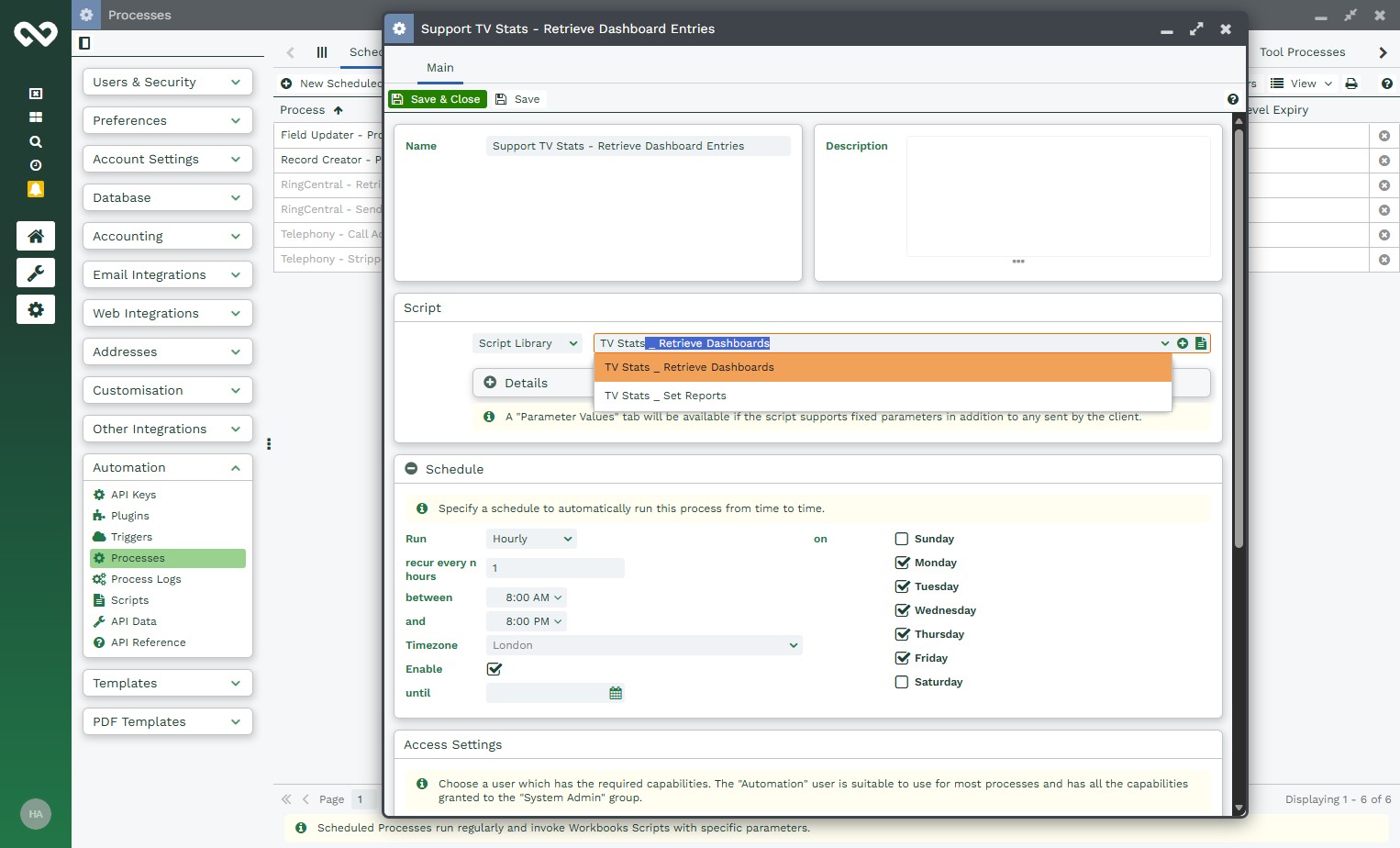Open the Run frequency Hourly dropdown

[x=531, y=539]
